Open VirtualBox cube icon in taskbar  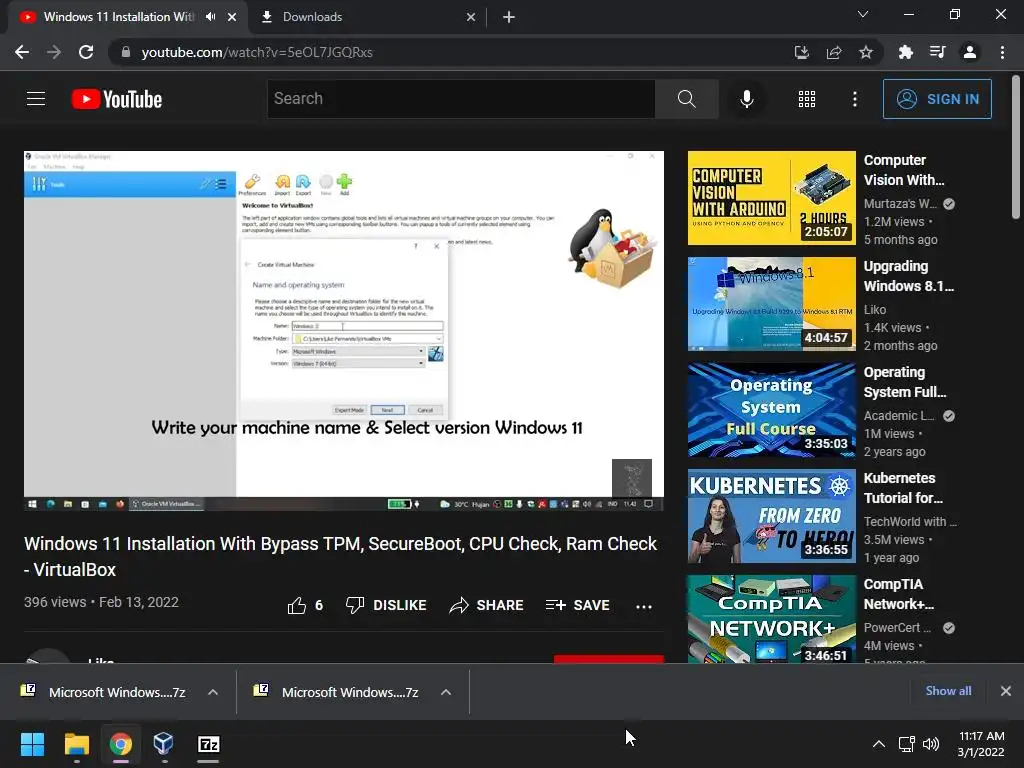point(163,744)
